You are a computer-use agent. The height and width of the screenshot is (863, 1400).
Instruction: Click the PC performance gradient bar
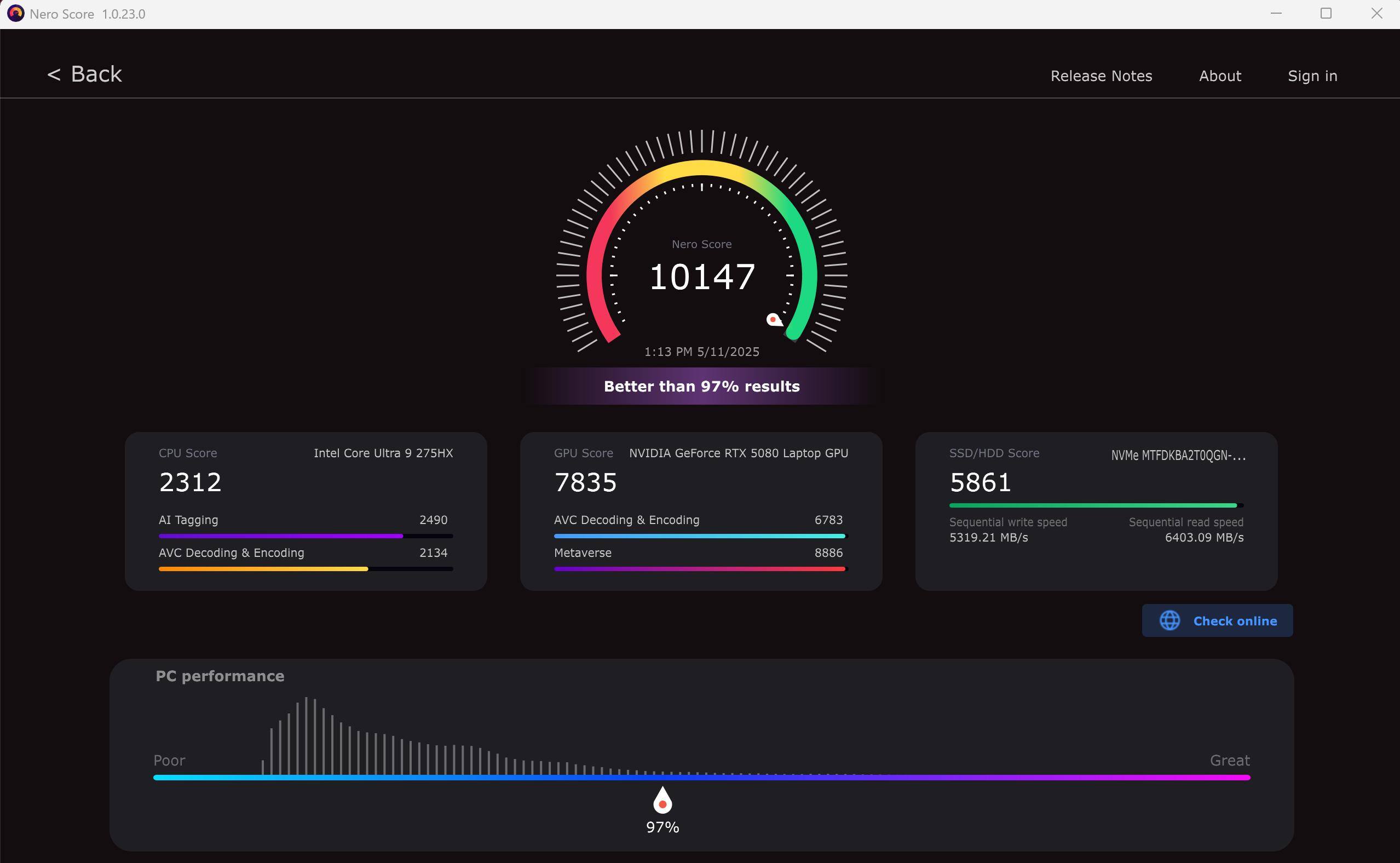(701, 778)
